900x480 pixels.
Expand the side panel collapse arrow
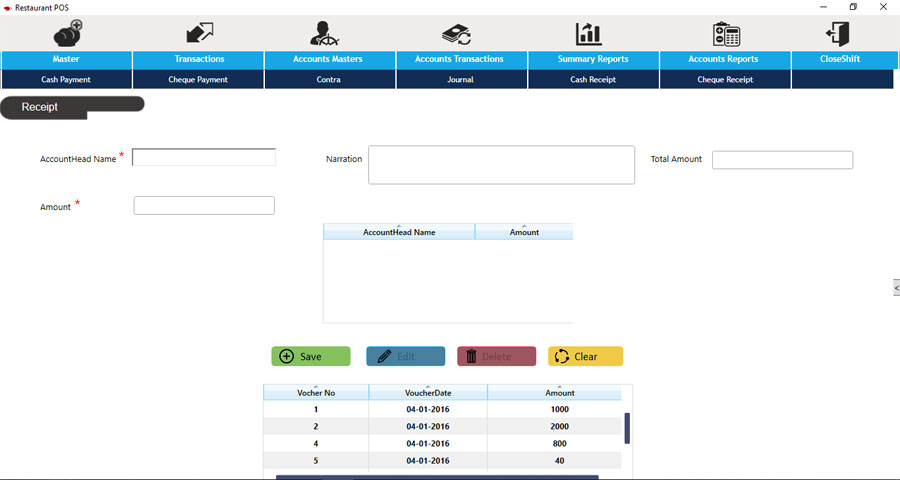(895, 287)
